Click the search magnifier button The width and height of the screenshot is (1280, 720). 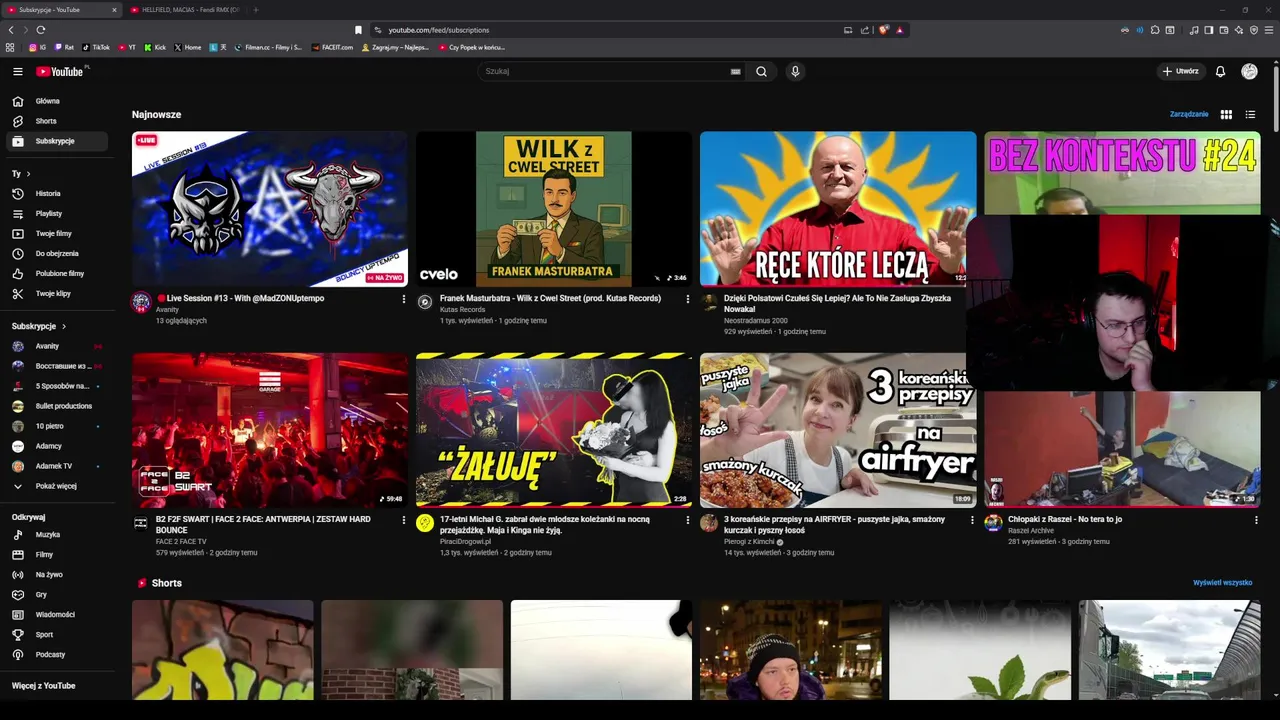click(x=761, y=71)
